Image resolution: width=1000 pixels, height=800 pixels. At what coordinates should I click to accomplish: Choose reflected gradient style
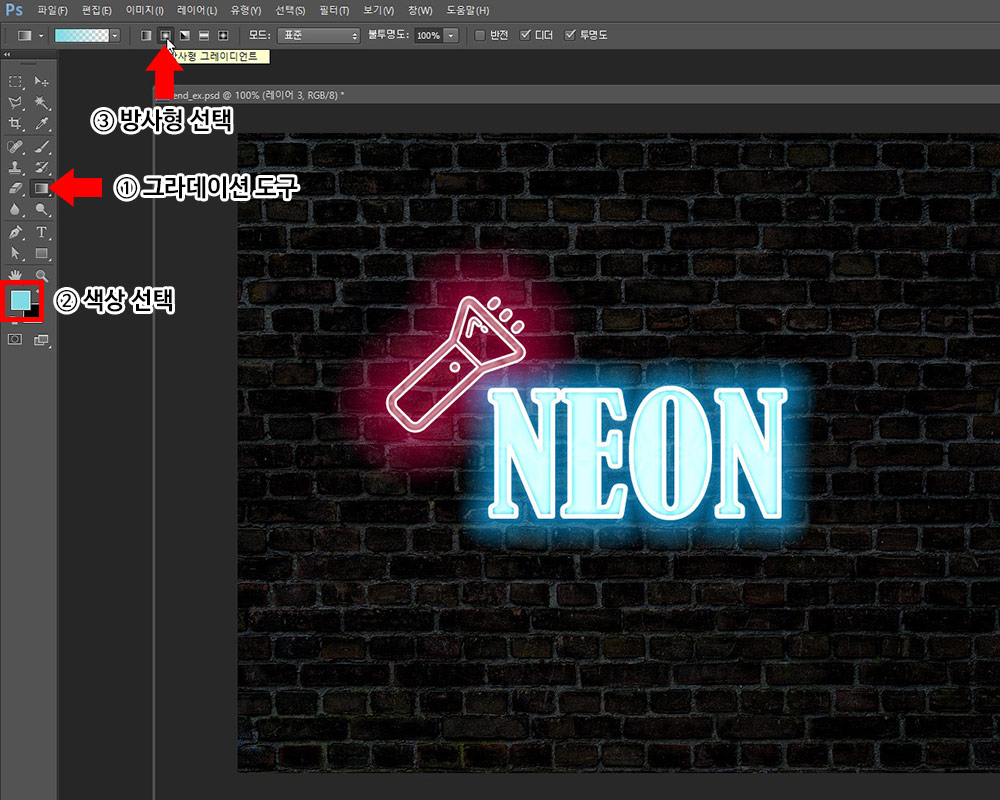pyautogui.click(x=203, y=36)
